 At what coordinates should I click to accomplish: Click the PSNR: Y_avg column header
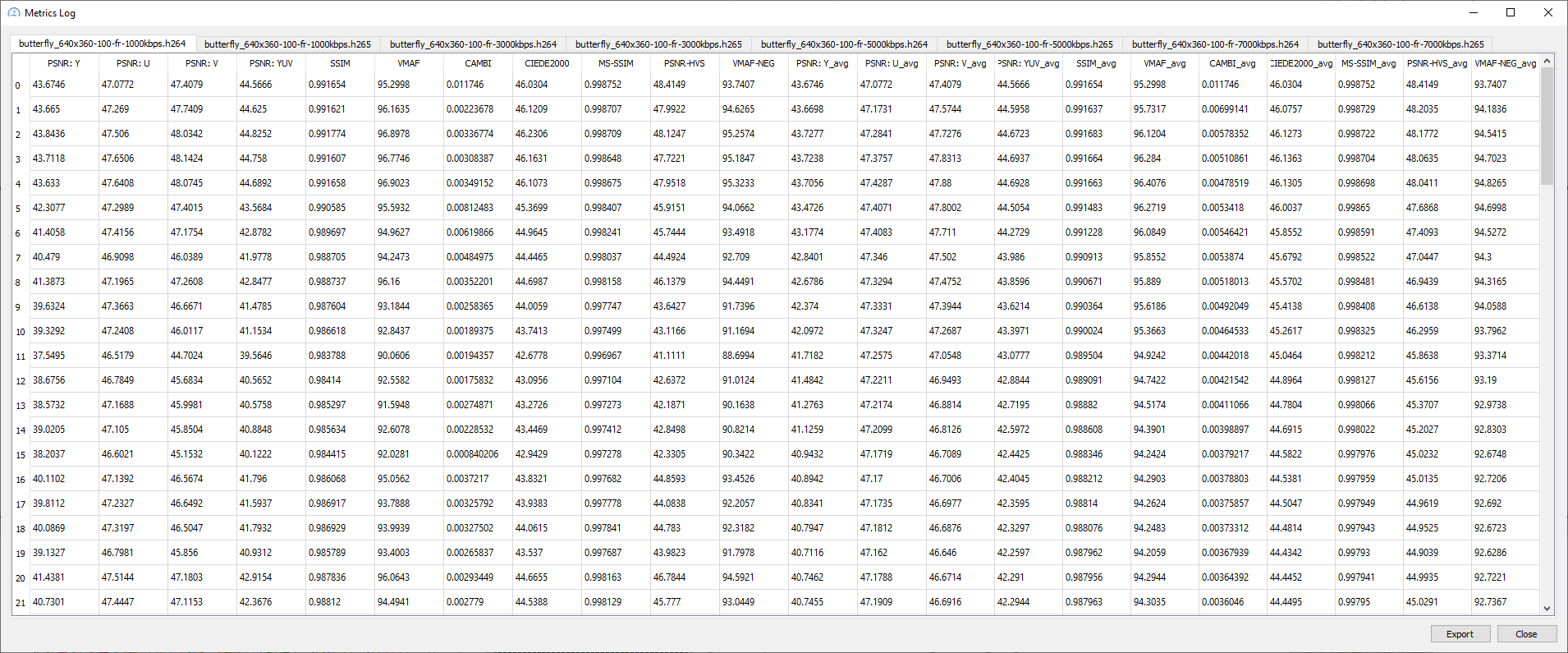click(x=823, y=63)
